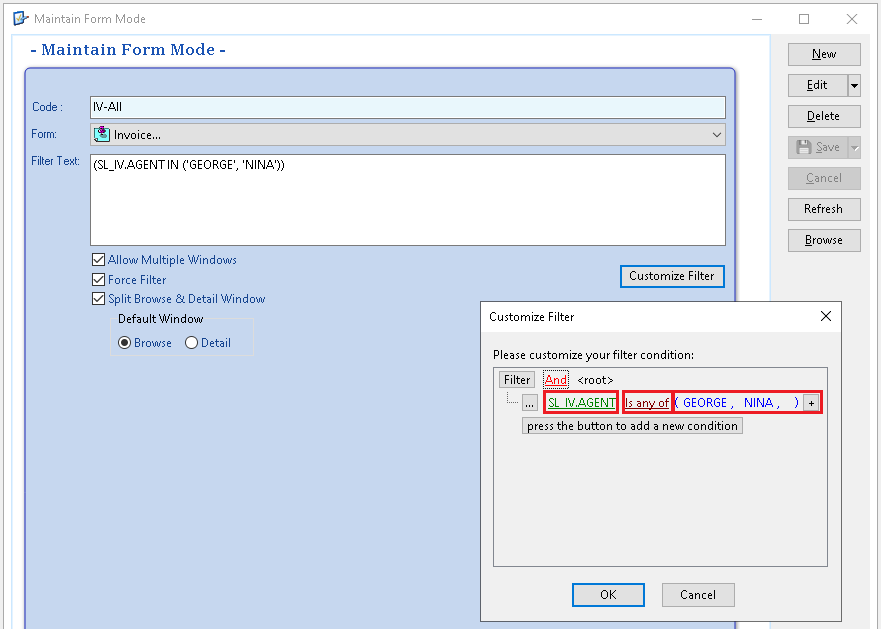Click the Maintain Form Mode title bar icon
This screenshot has width=881, height=629.
tap(20, 18)
